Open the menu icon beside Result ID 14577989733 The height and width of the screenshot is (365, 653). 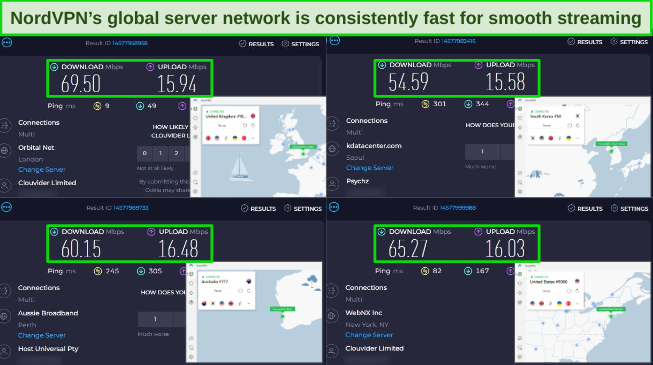6,207
